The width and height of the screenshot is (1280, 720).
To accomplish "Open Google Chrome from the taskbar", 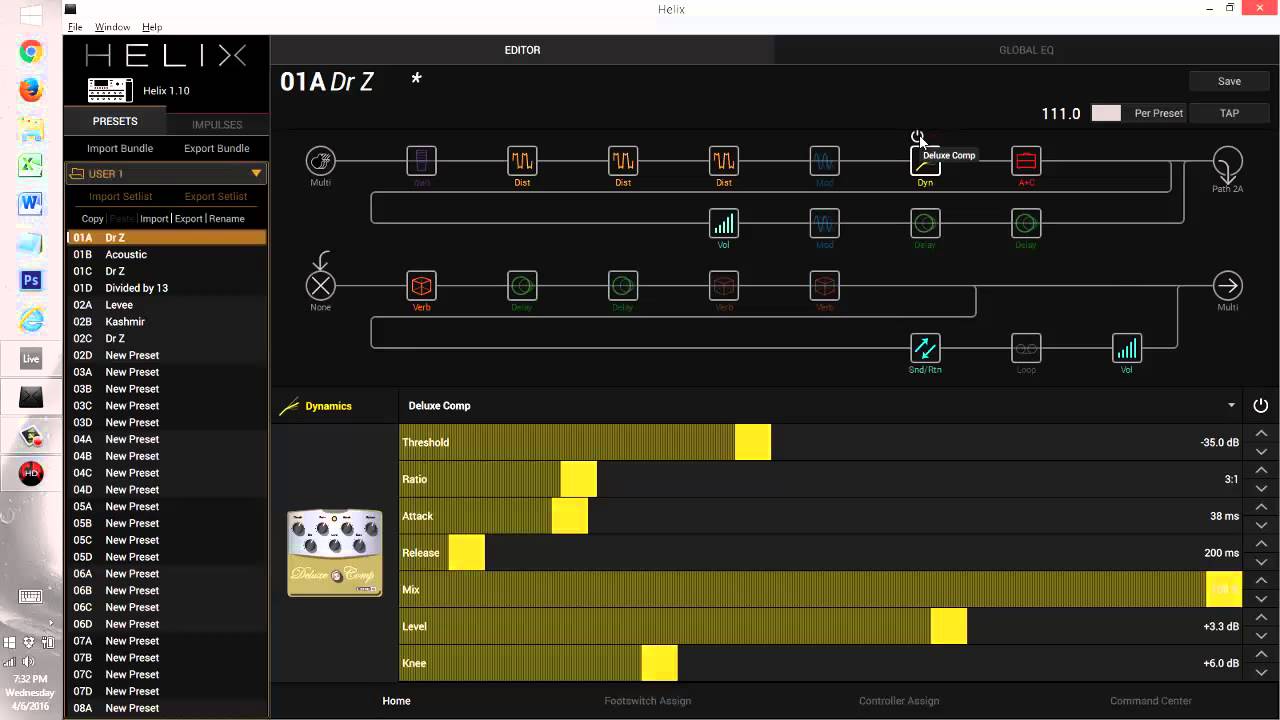I will pyautogui.click(x=31, y=52).
